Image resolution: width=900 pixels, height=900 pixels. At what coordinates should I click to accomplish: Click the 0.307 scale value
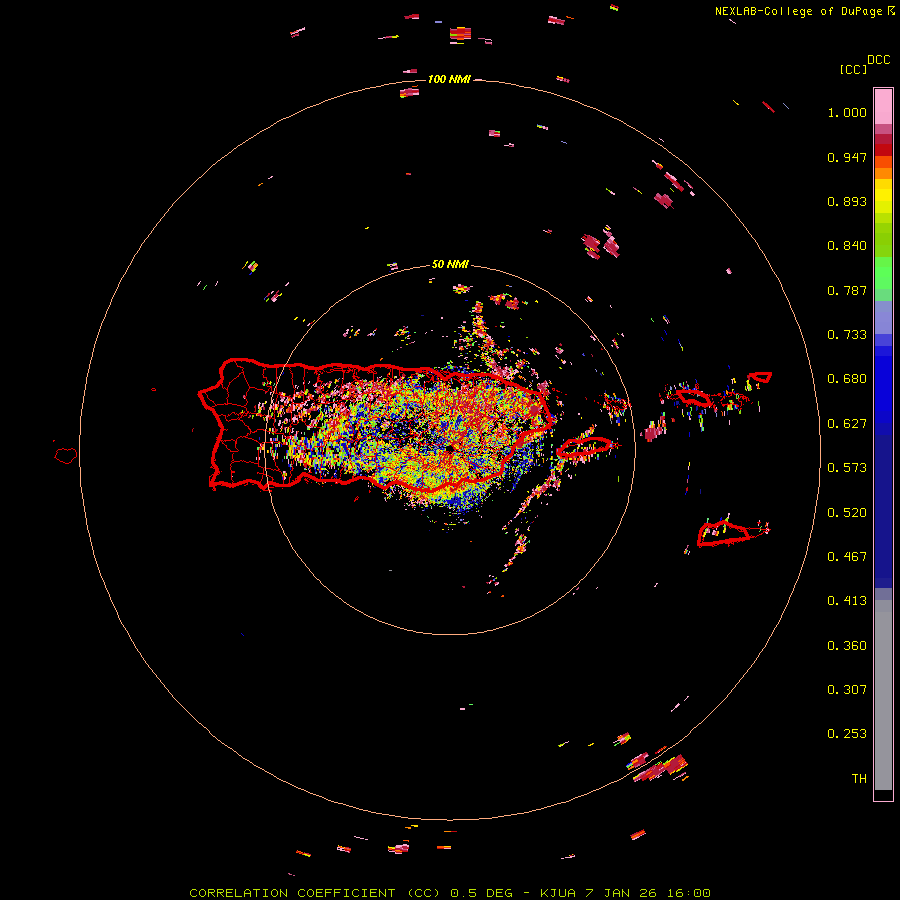[x=847, y=690]
